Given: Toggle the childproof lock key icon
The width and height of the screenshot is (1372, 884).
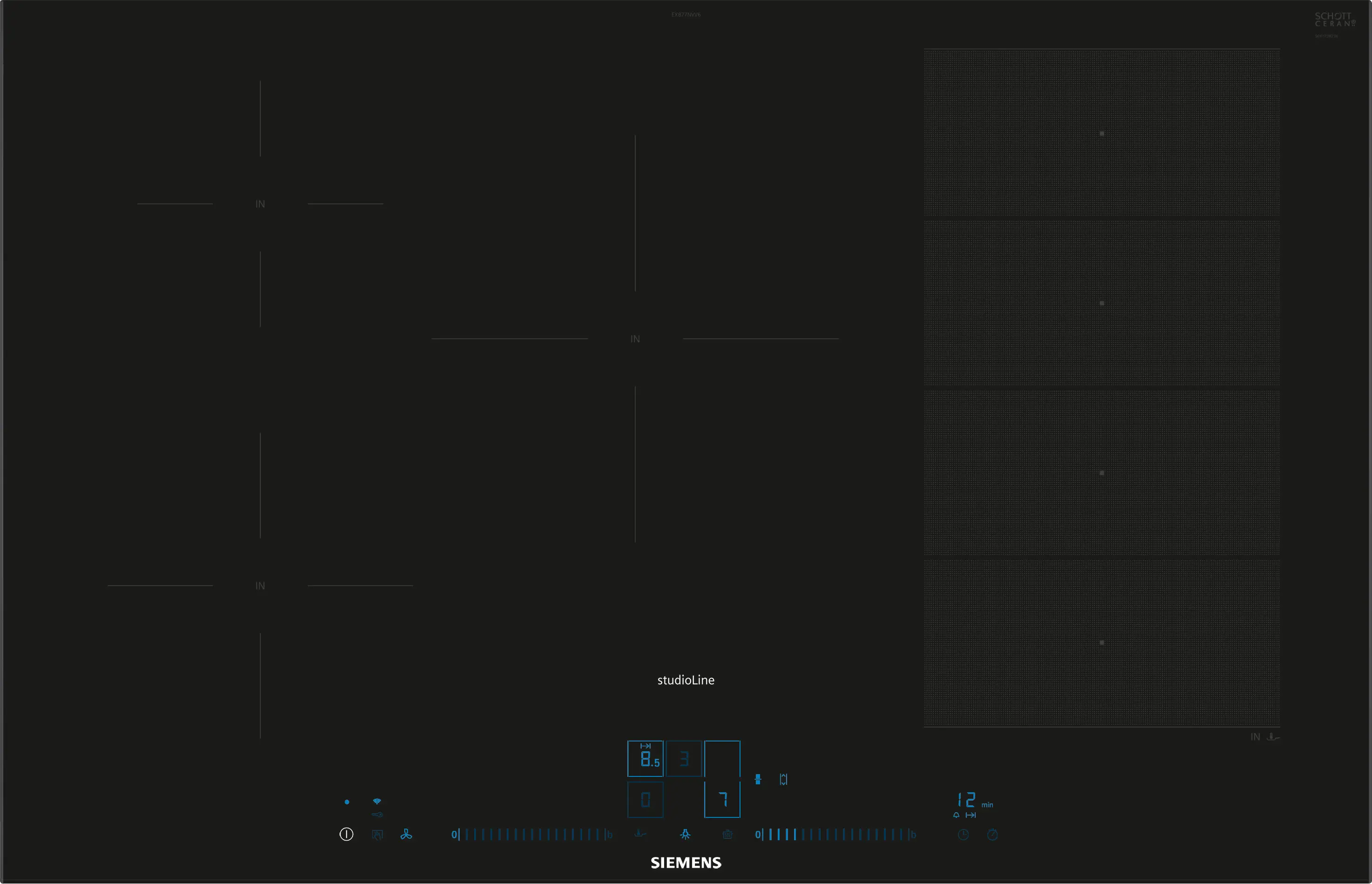Looking at the screenshot, I should coord(377,815).
